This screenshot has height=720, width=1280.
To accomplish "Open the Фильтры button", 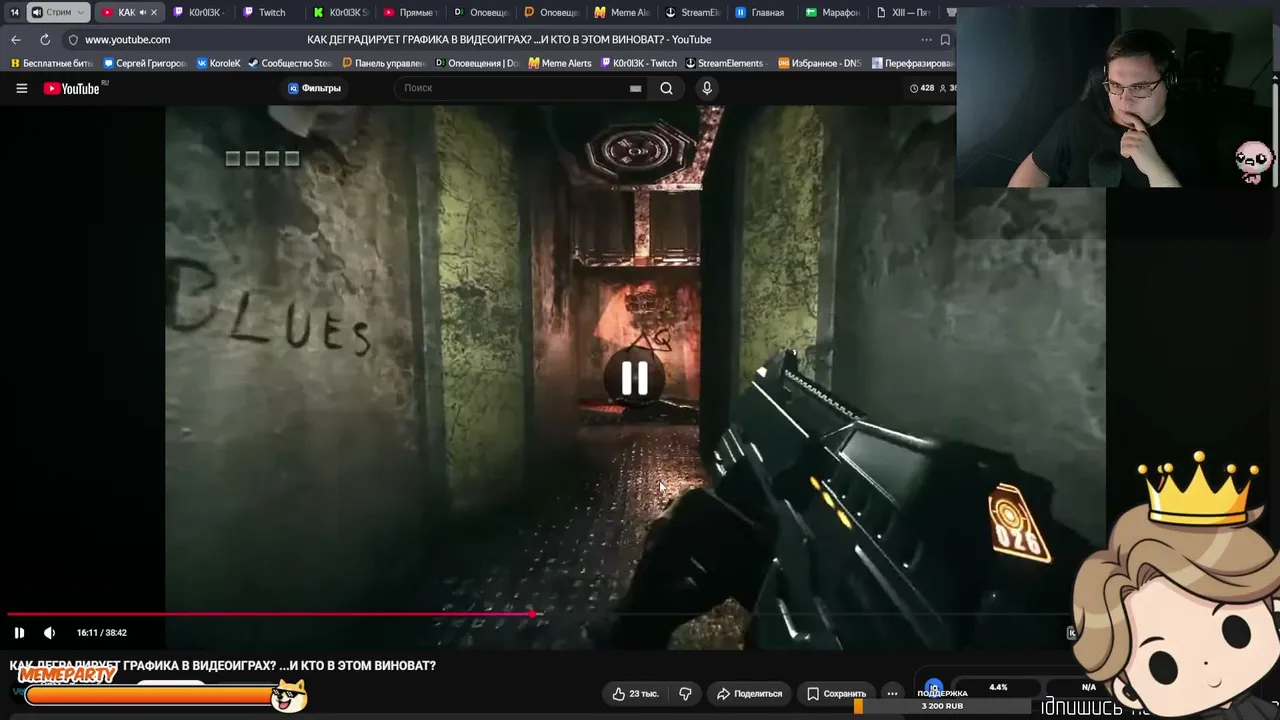I will [x=315, y=88].
